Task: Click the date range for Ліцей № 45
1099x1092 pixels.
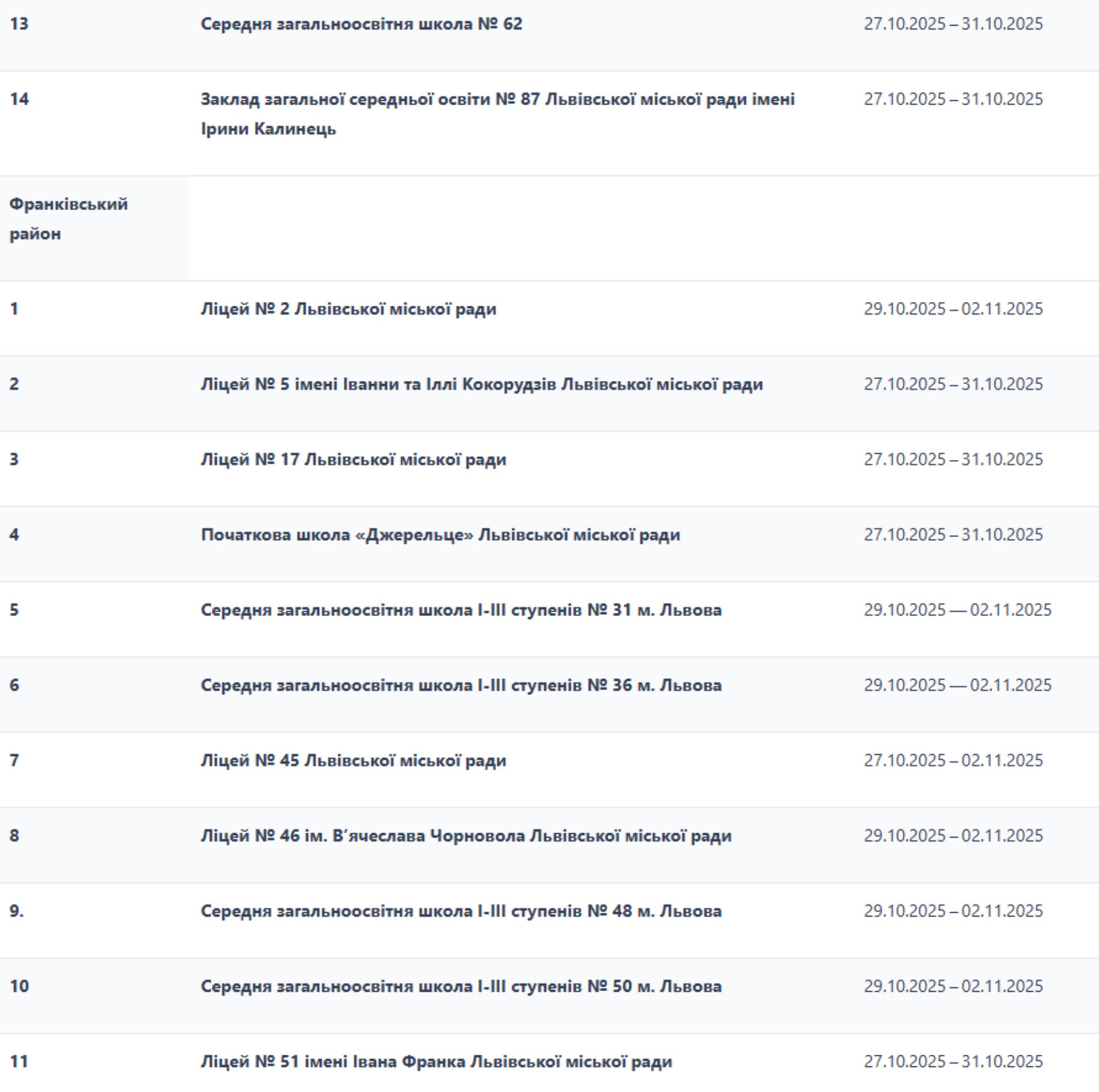Action: tap(953, 760)
